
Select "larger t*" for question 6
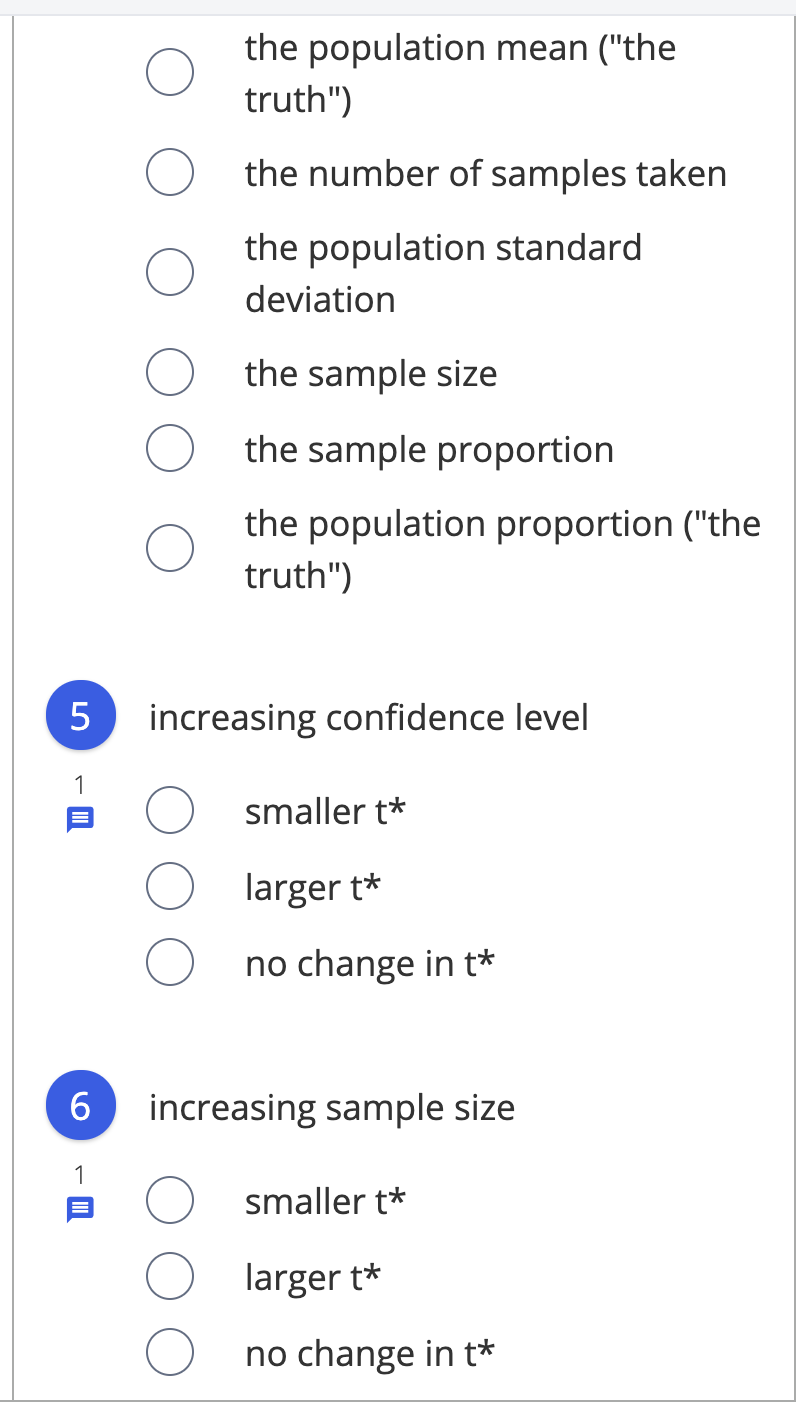pyautogui.click(x=169, y=1275)
